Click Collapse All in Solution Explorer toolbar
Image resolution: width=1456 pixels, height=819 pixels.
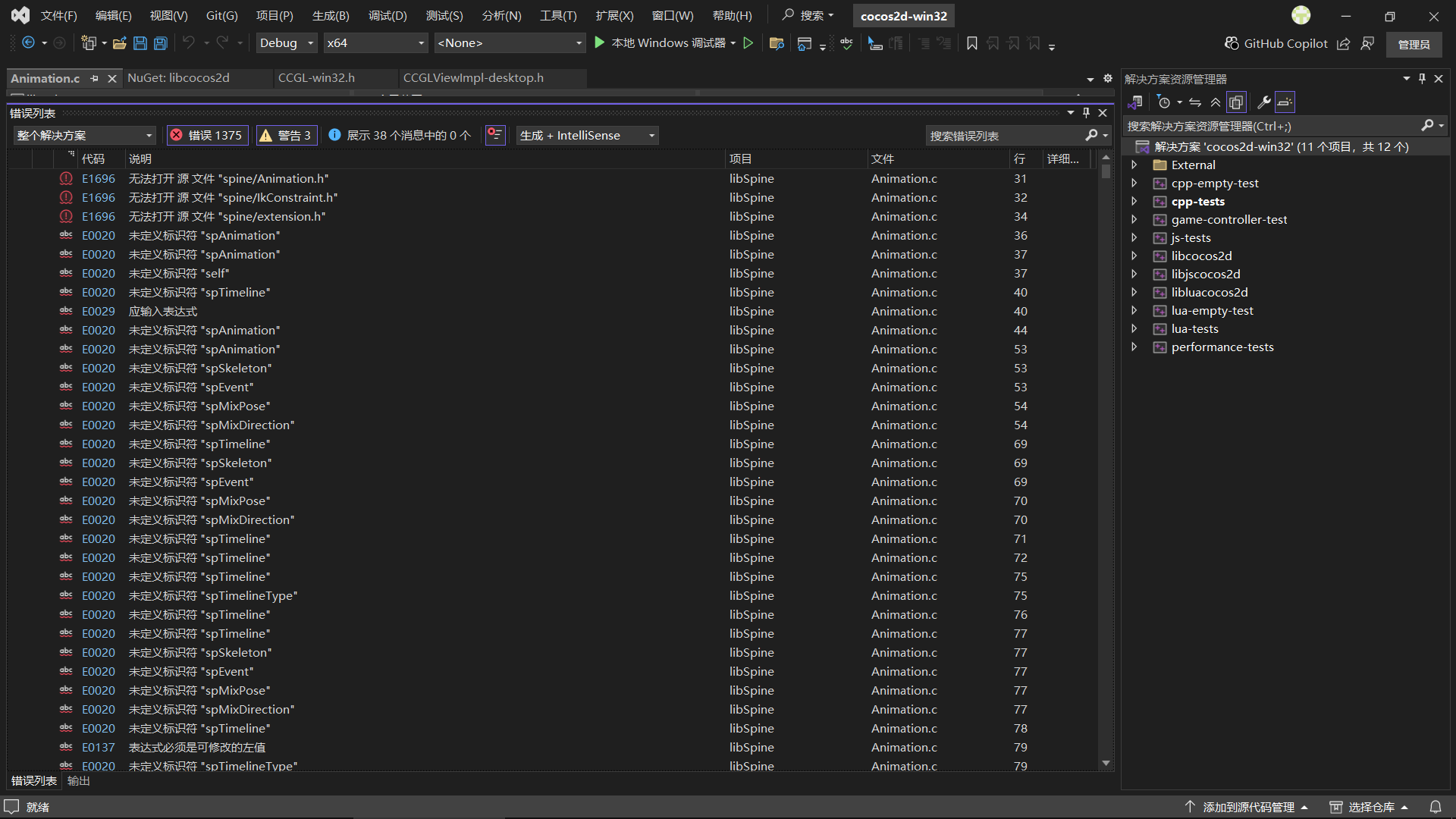pos(1216,102)
